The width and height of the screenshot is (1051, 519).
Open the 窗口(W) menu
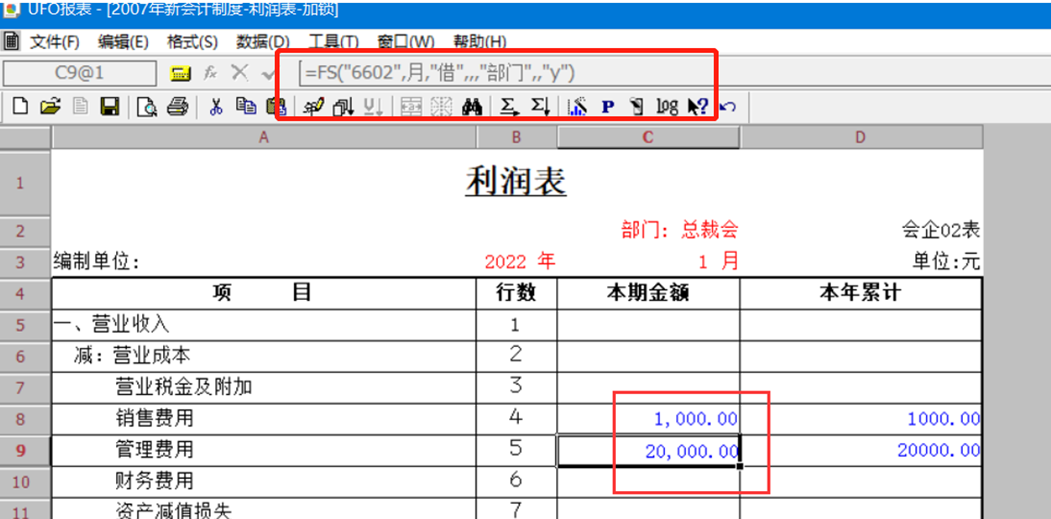tap(406, 42)
